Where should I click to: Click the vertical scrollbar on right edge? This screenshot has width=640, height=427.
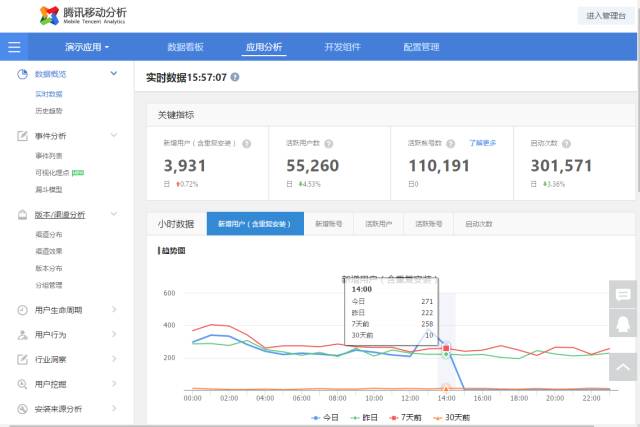pos(638,98)
